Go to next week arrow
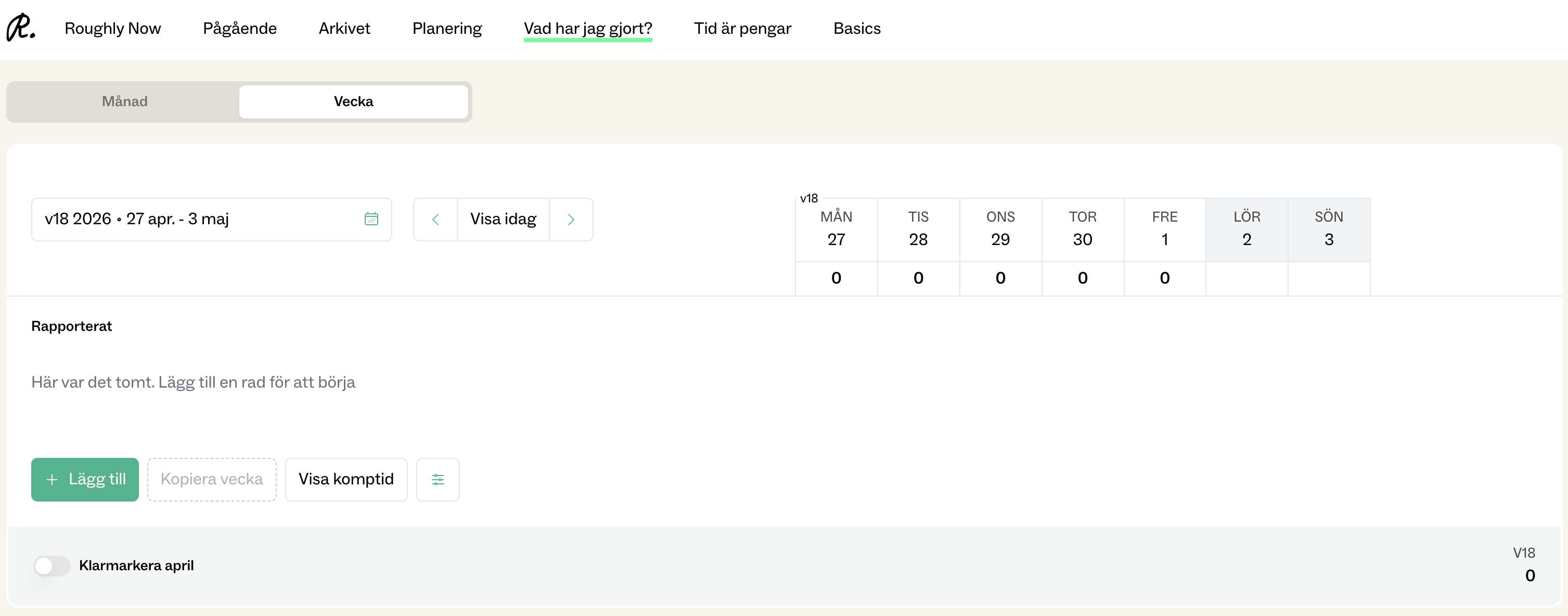This screenshot has height=616, width=1568. [570, 219]
